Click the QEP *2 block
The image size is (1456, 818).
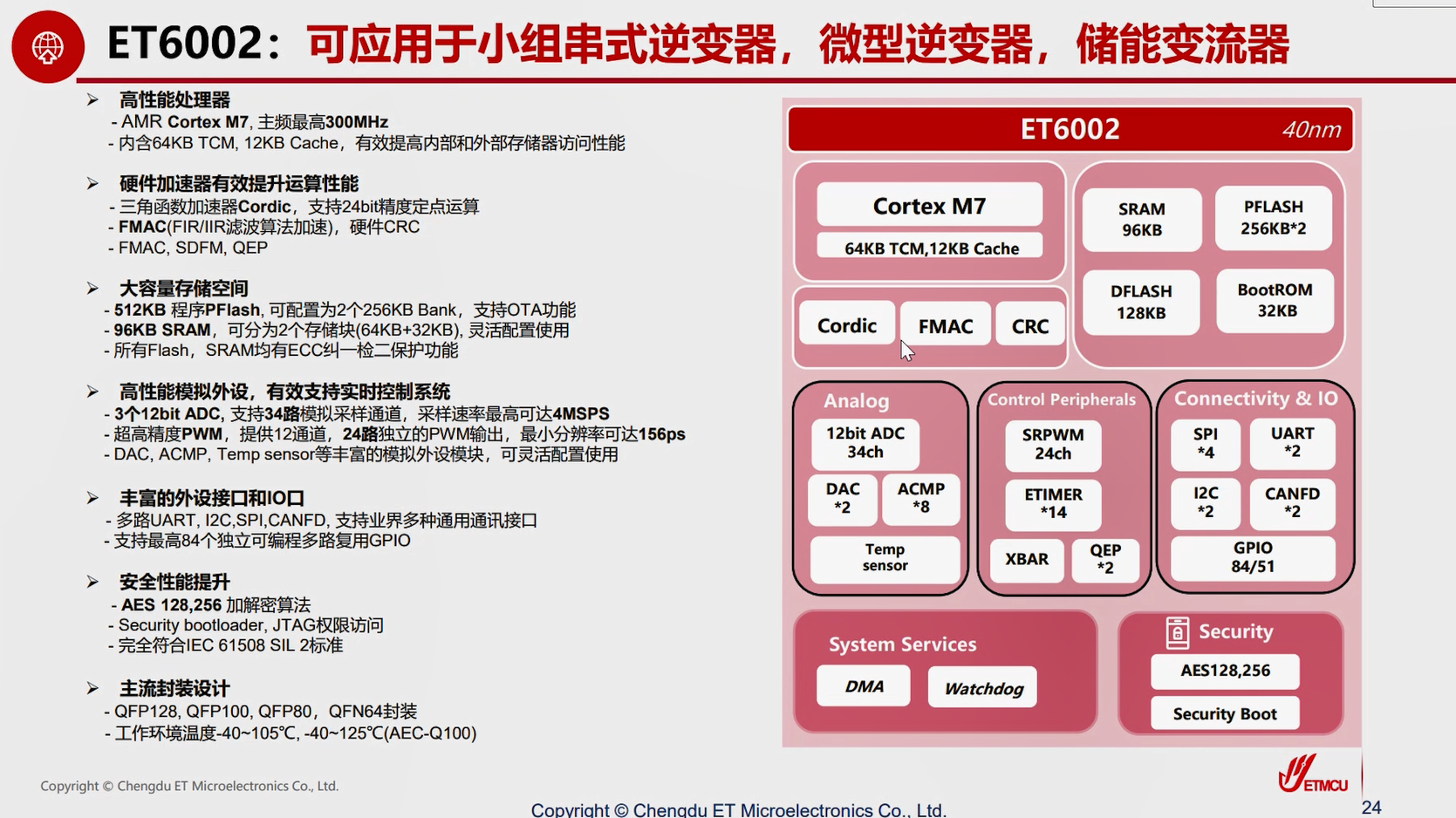1104,559
